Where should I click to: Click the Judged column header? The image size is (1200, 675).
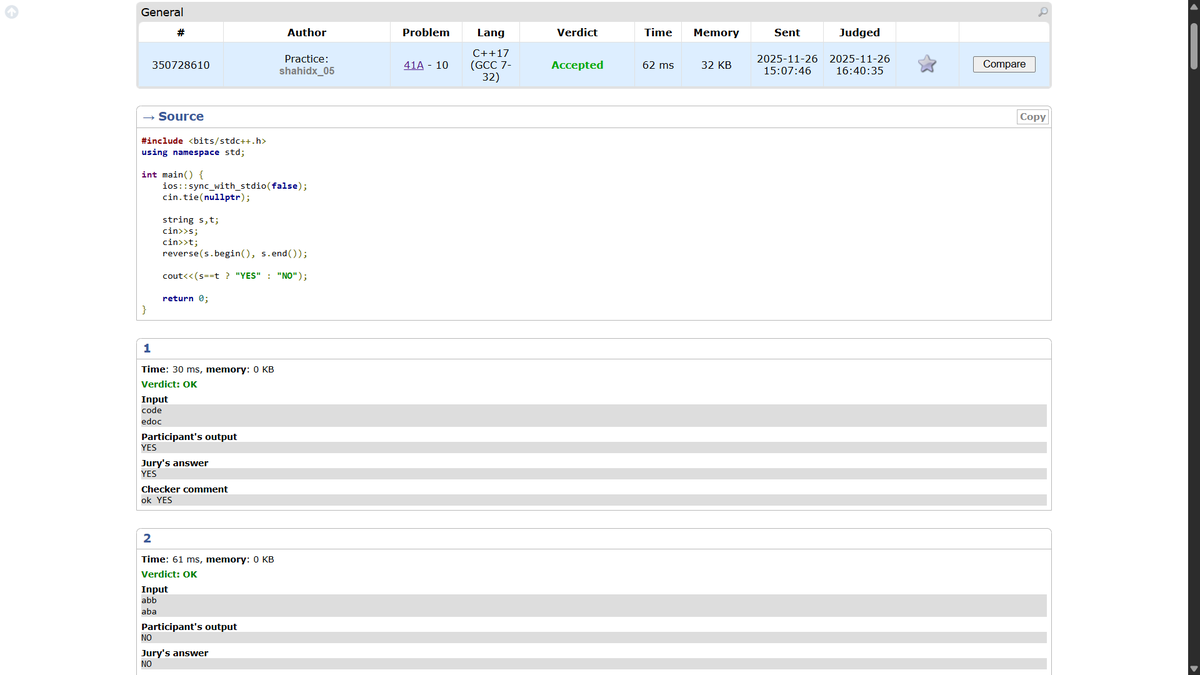(x=860, y=33)
